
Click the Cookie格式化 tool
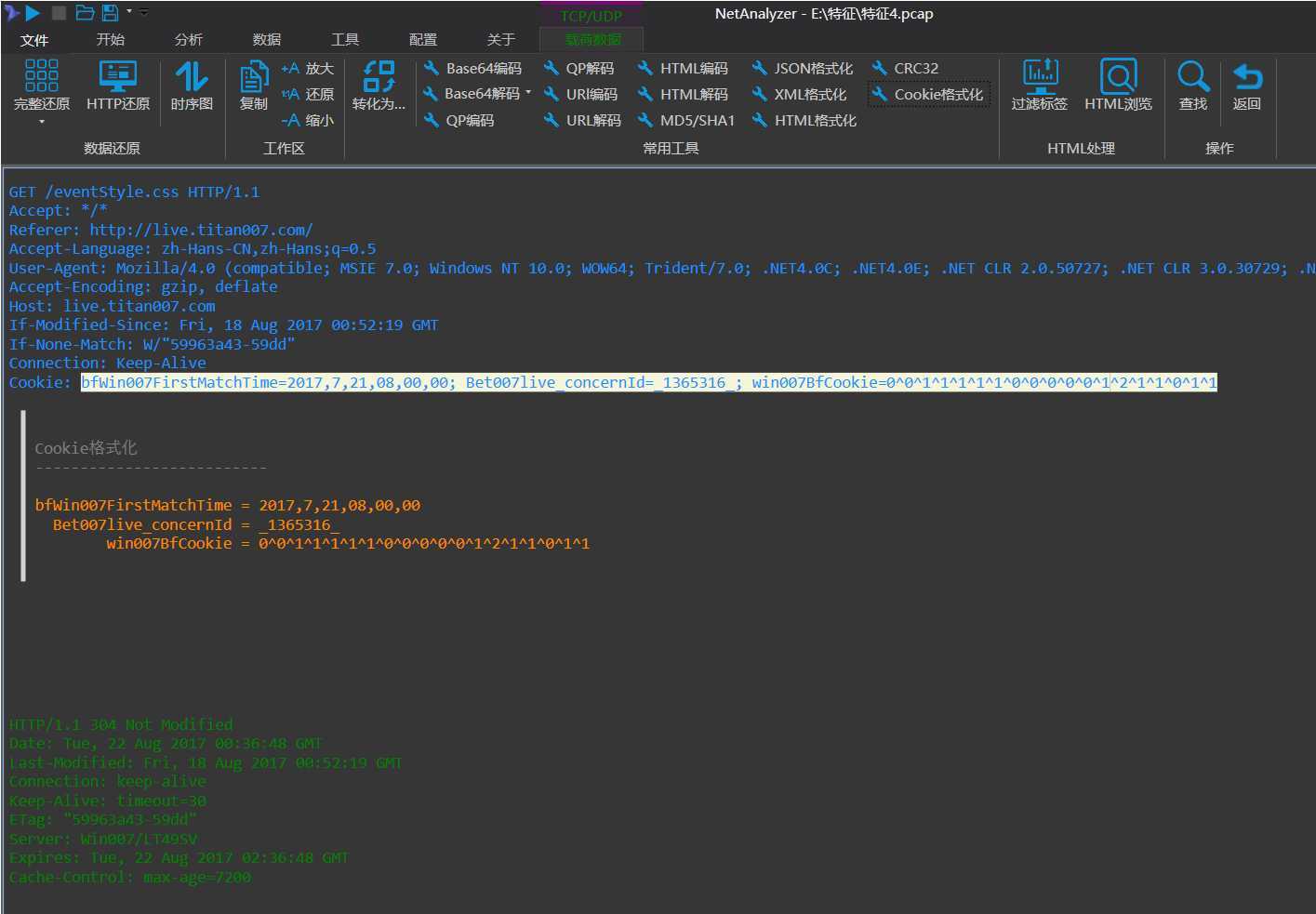pos(927,94)
